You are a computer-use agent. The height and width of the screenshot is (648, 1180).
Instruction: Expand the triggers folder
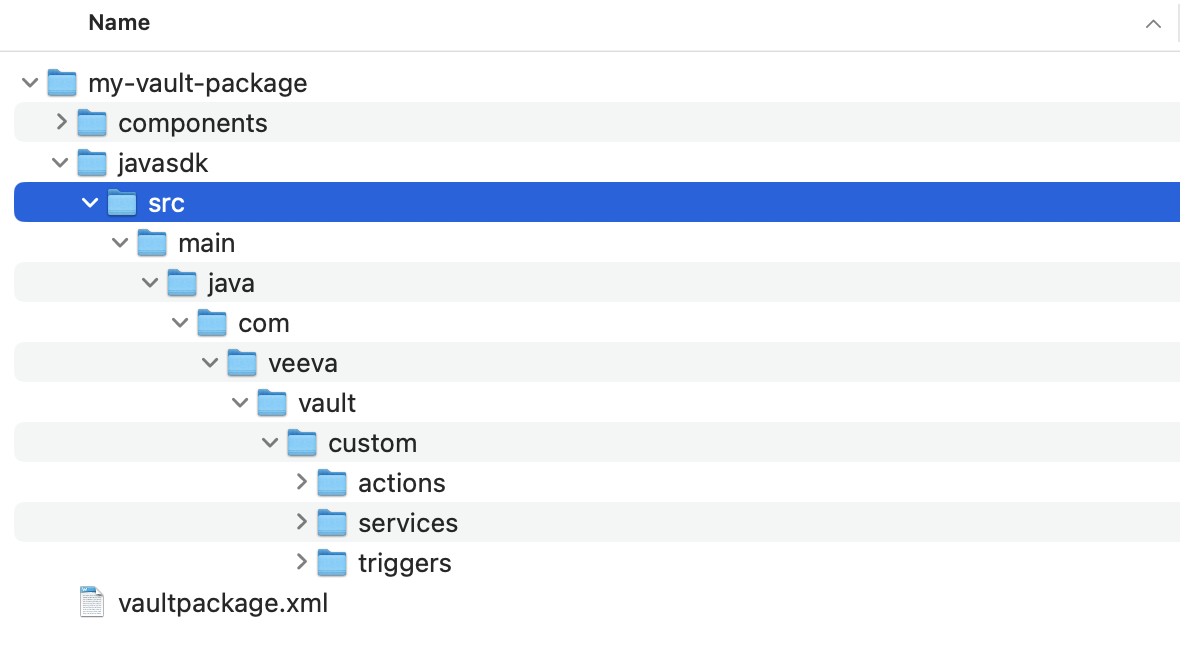pos(301,562)
